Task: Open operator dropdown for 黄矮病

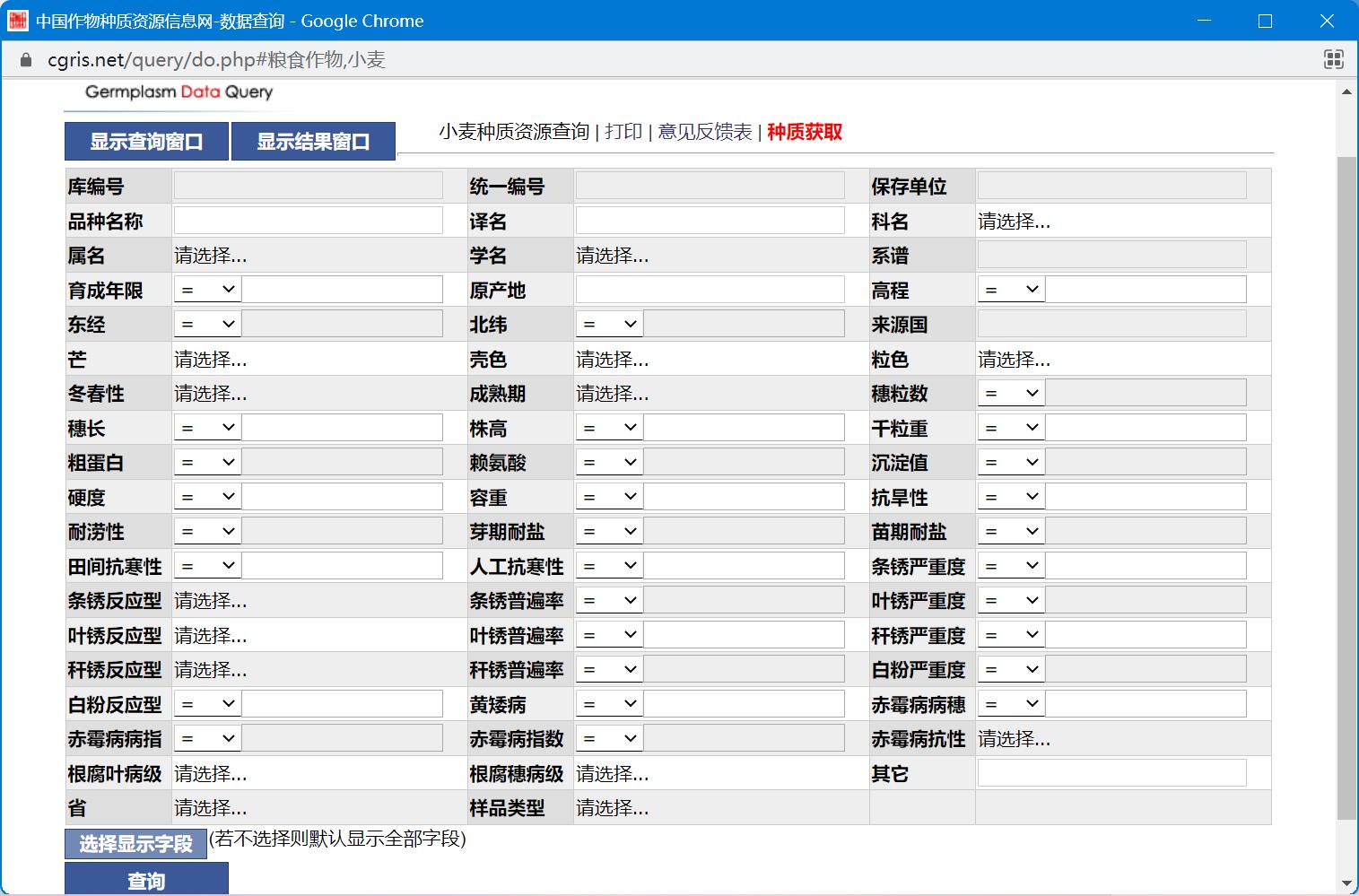Action: coord(609,704)
